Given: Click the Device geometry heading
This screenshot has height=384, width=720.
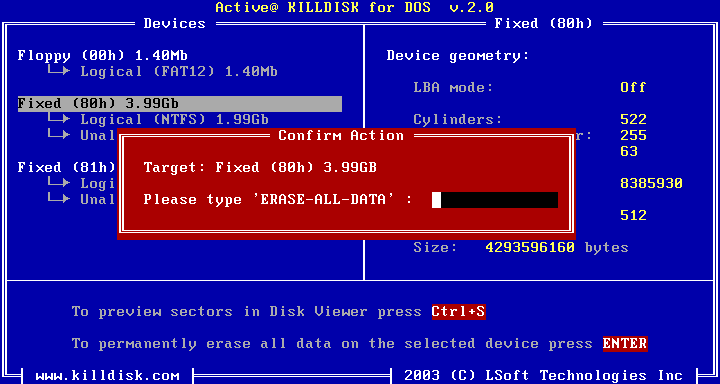Looking at the screenshot, I should coord(458,56).
